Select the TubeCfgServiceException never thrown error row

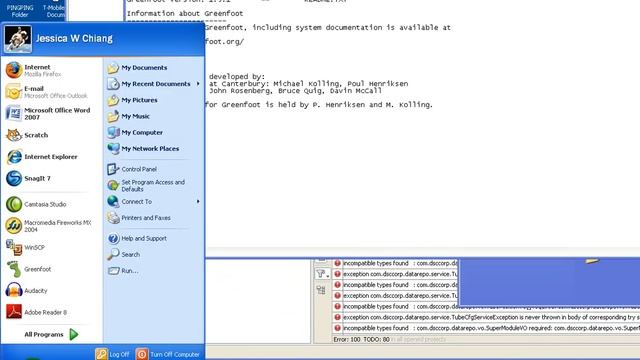pyautogui.click(x=487, y=317)
